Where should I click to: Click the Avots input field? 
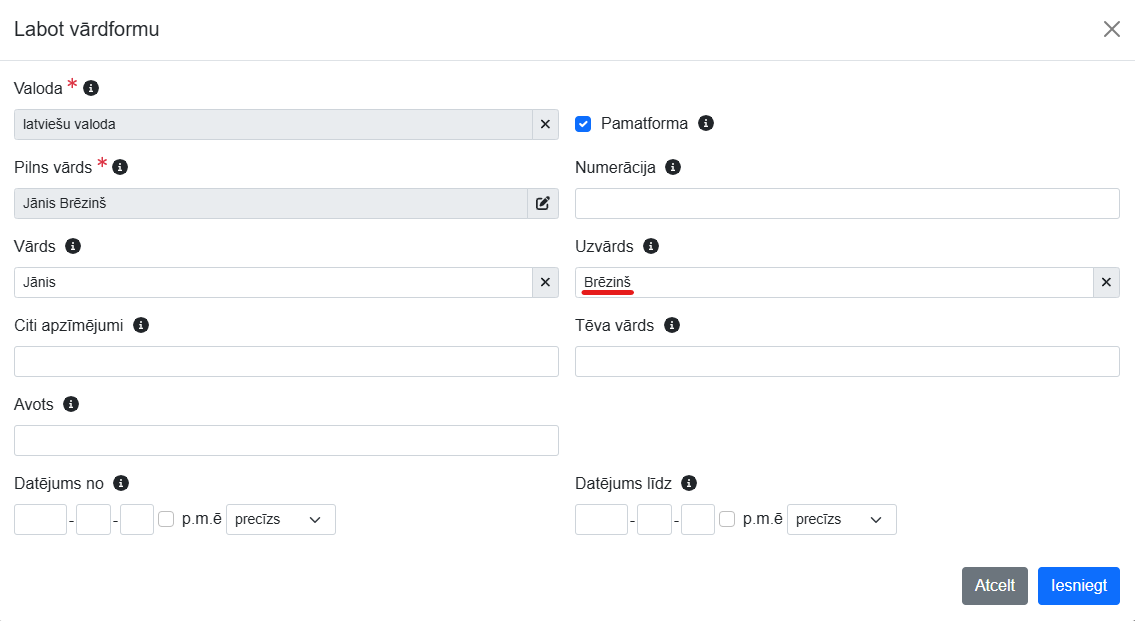pos(286,440)
